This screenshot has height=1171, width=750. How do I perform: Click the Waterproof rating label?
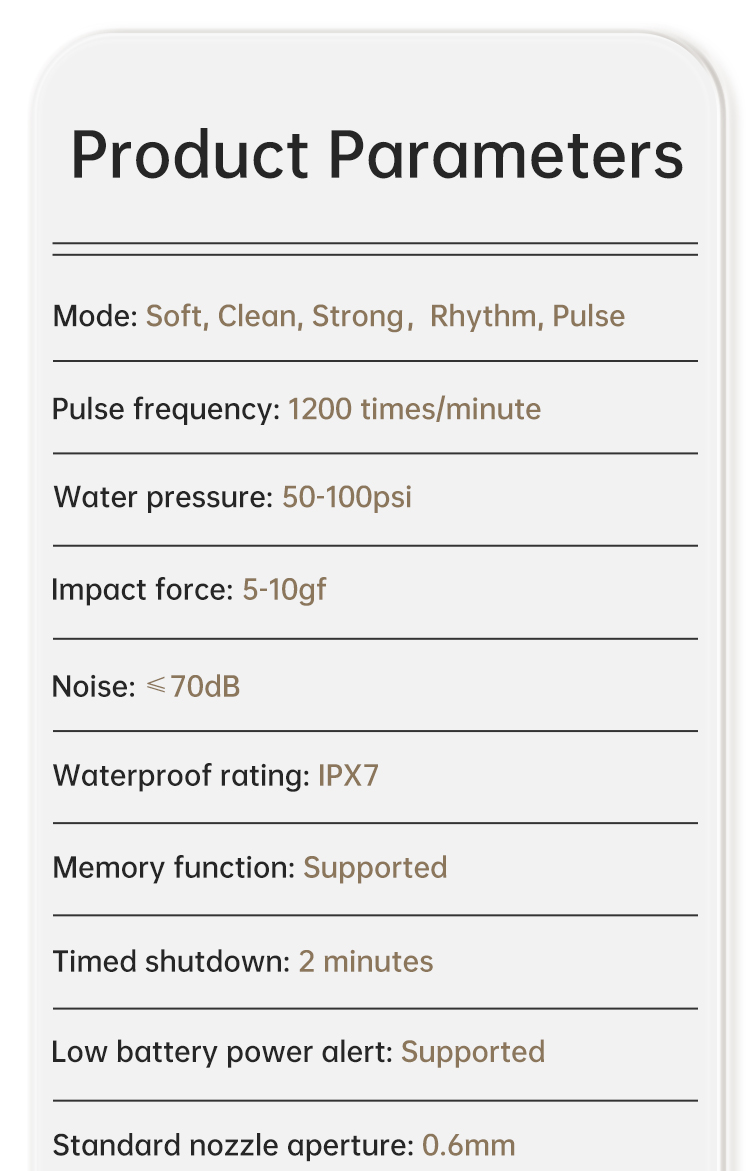click(x=181, y=775)
